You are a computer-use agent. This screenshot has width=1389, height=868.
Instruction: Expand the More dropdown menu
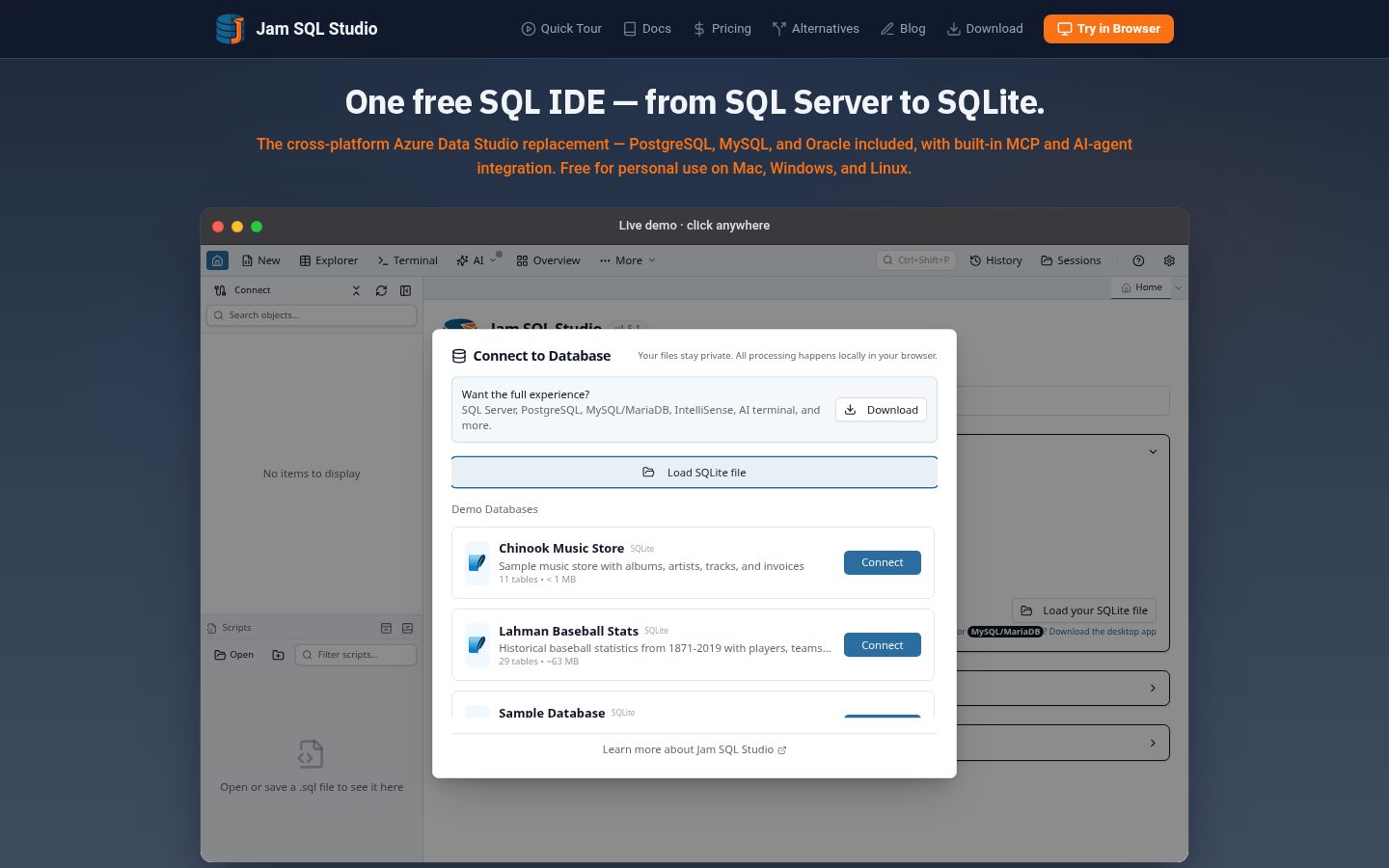click(x=627, y=260)
